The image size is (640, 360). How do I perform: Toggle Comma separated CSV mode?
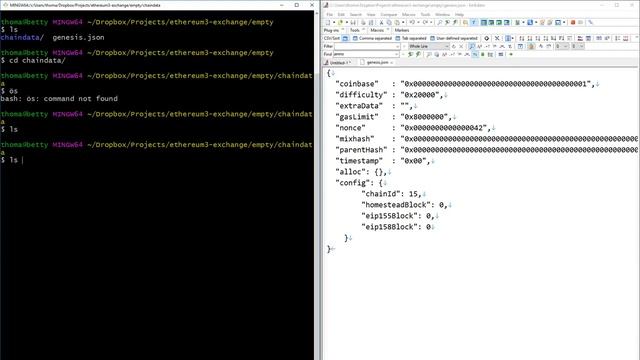pyautogui.click(x=372, y=38)
